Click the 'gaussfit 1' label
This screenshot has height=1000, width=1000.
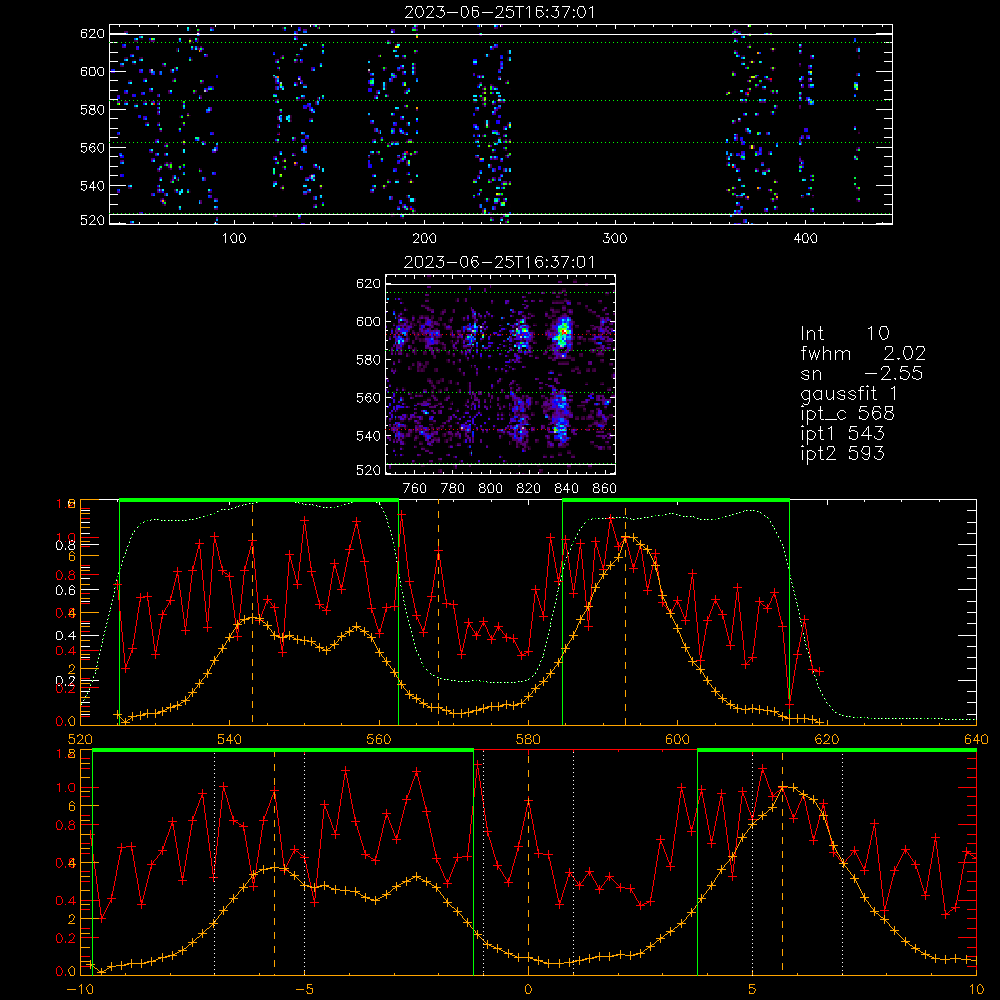pyautogui.click(x=849, y=393)
